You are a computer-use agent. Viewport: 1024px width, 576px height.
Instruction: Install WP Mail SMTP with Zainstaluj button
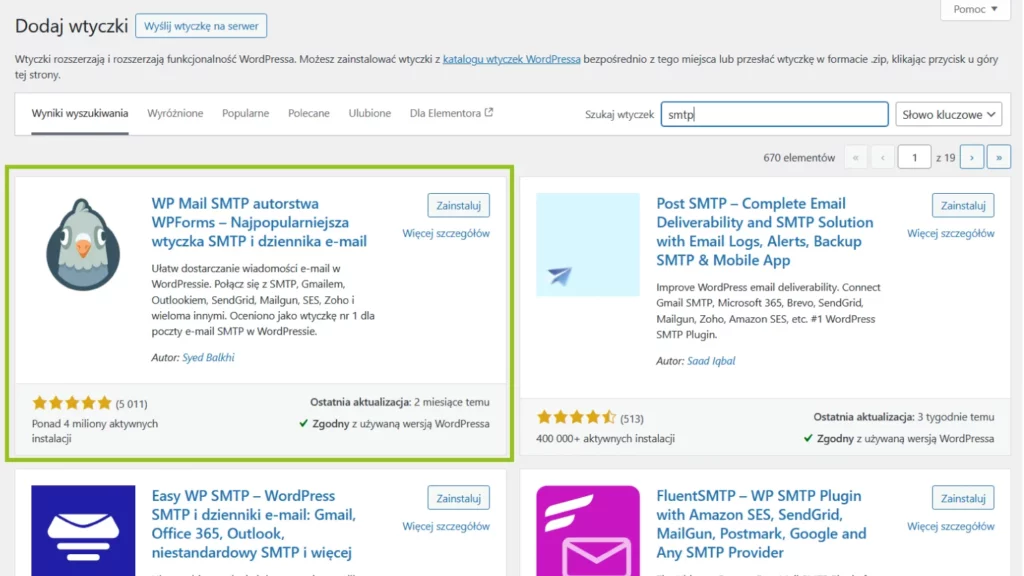458,205
